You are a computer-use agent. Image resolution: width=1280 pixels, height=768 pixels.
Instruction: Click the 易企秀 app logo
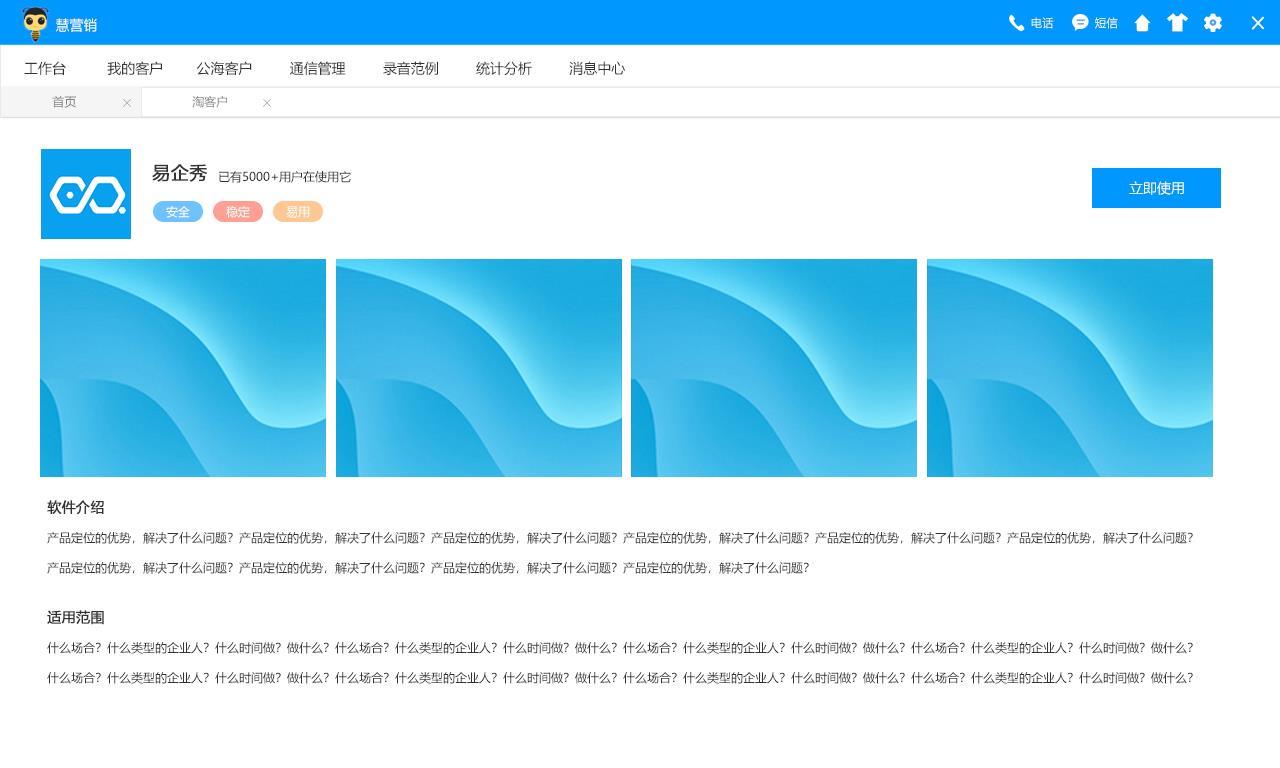click(86, 194)
